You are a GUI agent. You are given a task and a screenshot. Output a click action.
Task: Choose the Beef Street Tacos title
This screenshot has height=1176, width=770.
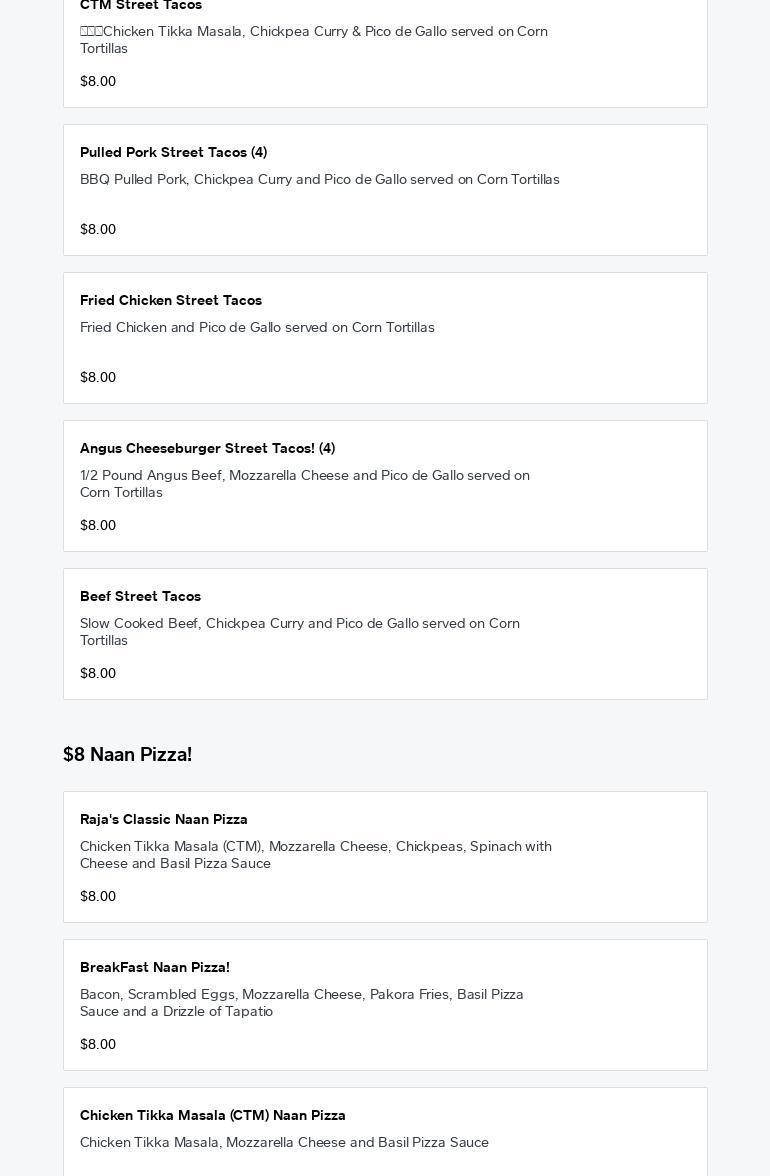pyautogui.click(x=140, y=596)
